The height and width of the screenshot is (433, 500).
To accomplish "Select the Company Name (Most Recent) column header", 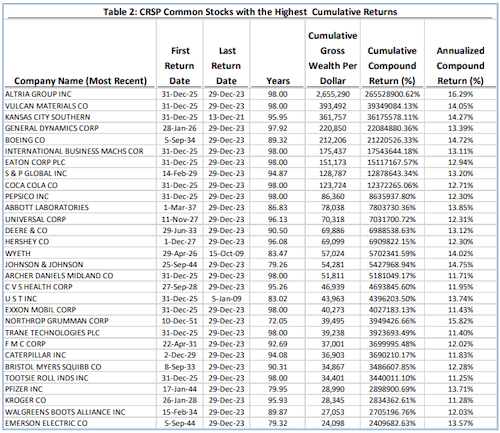I will [80, 81].
